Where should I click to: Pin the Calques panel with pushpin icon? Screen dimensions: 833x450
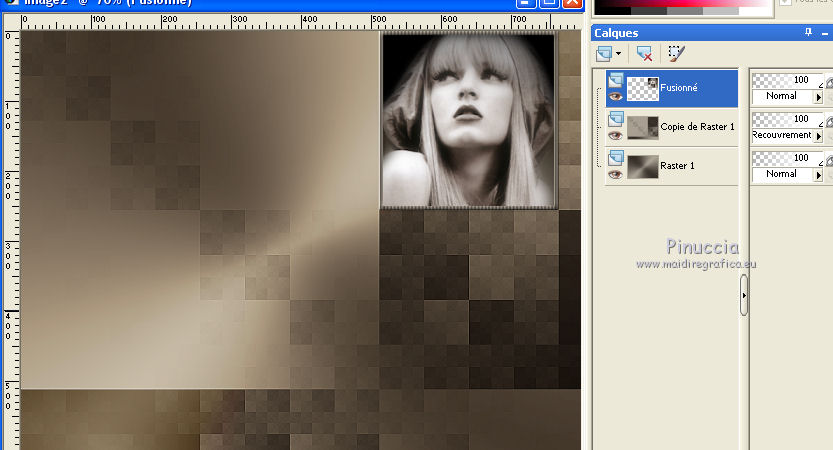tap(808, 32)
